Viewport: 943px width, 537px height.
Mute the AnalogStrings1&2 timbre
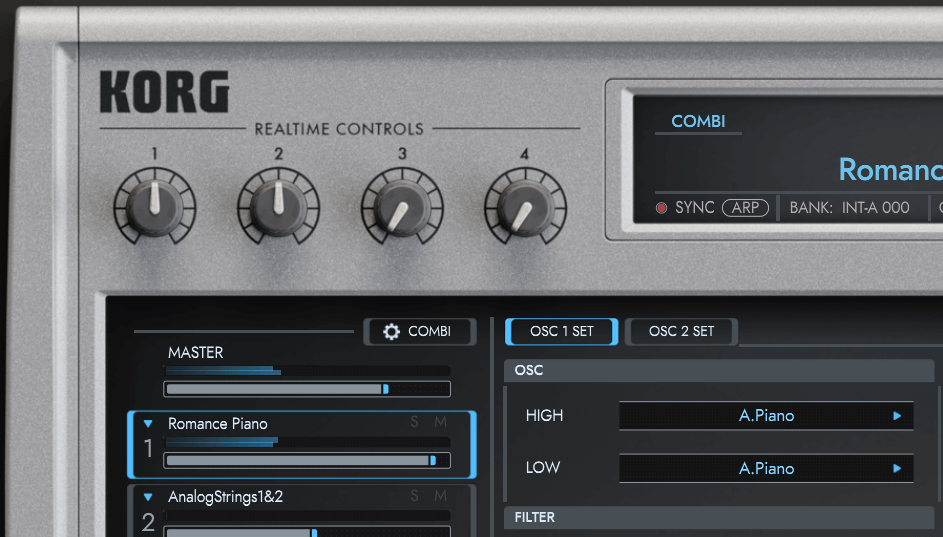pyautogui.click(x=441, y=496)
